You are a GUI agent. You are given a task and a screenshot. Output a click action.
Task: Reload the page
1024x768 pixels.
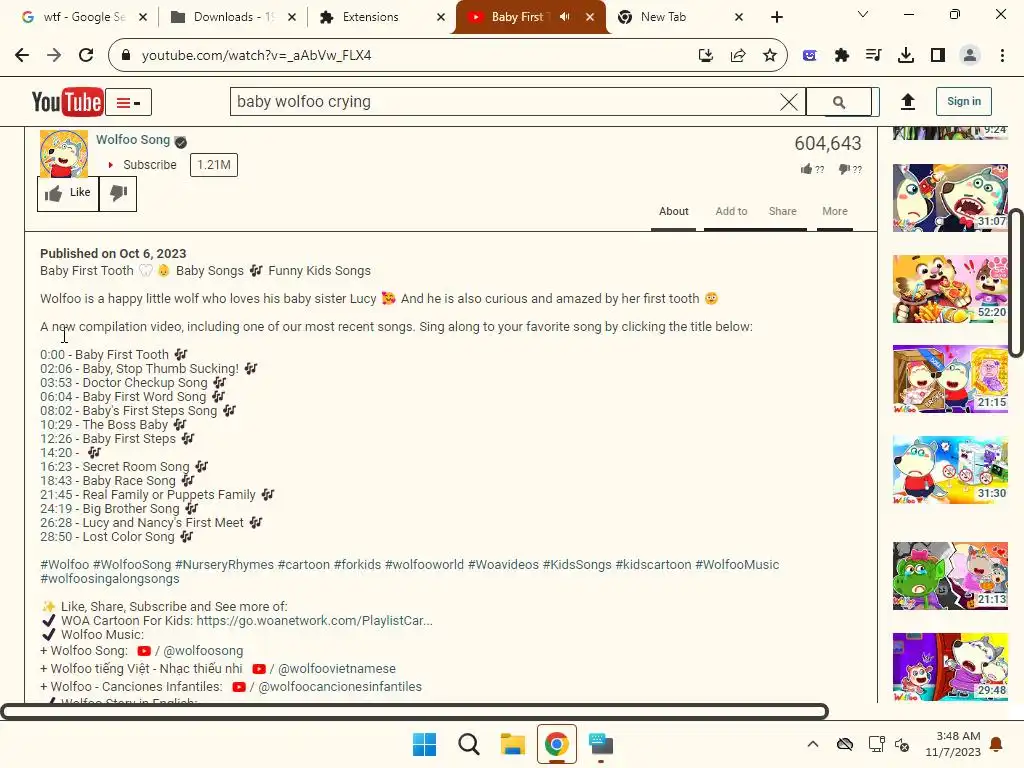[x=86, y=56]
